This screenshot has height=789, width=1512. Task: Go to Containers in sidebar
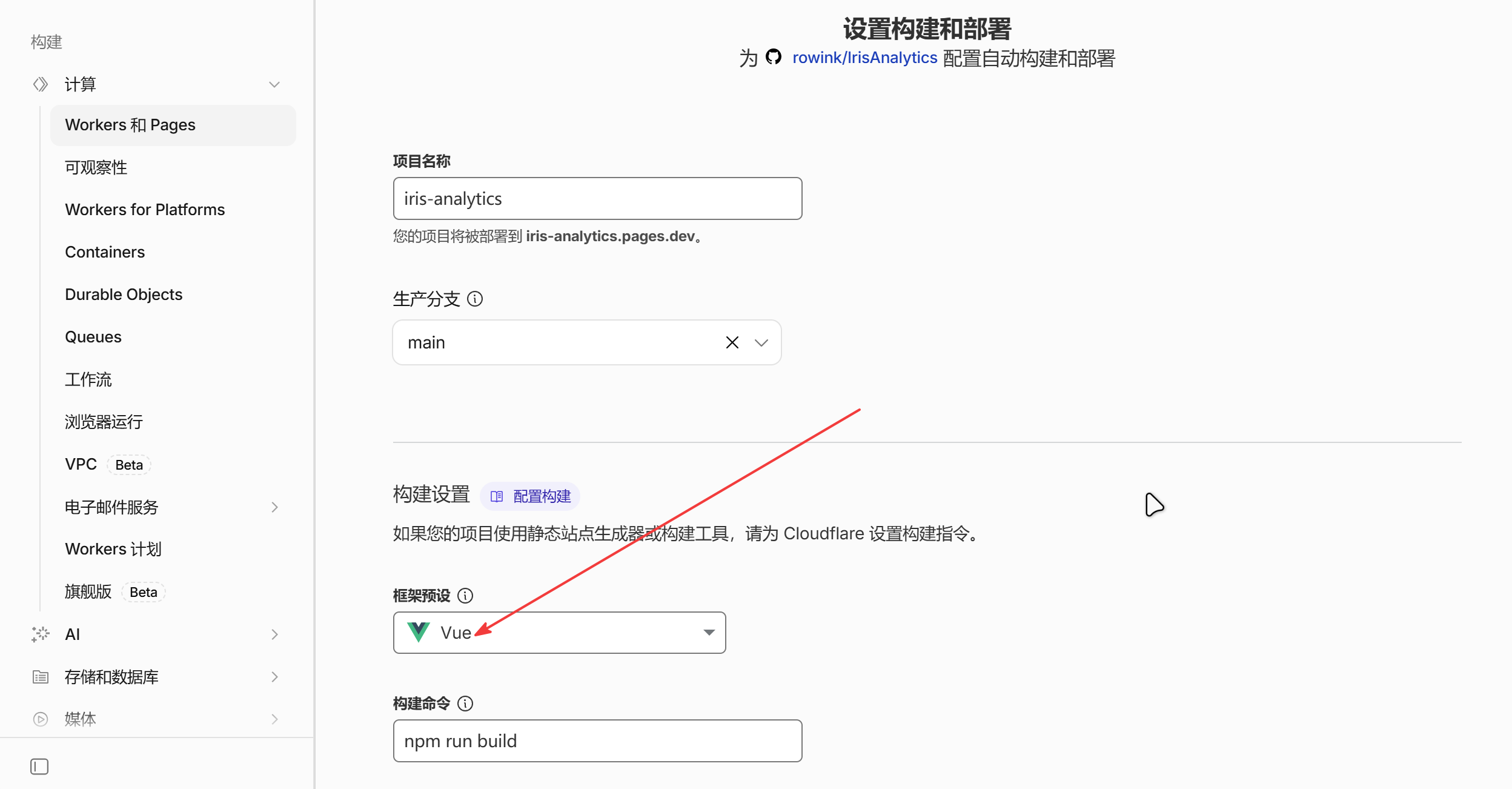(x=105, y=252)
